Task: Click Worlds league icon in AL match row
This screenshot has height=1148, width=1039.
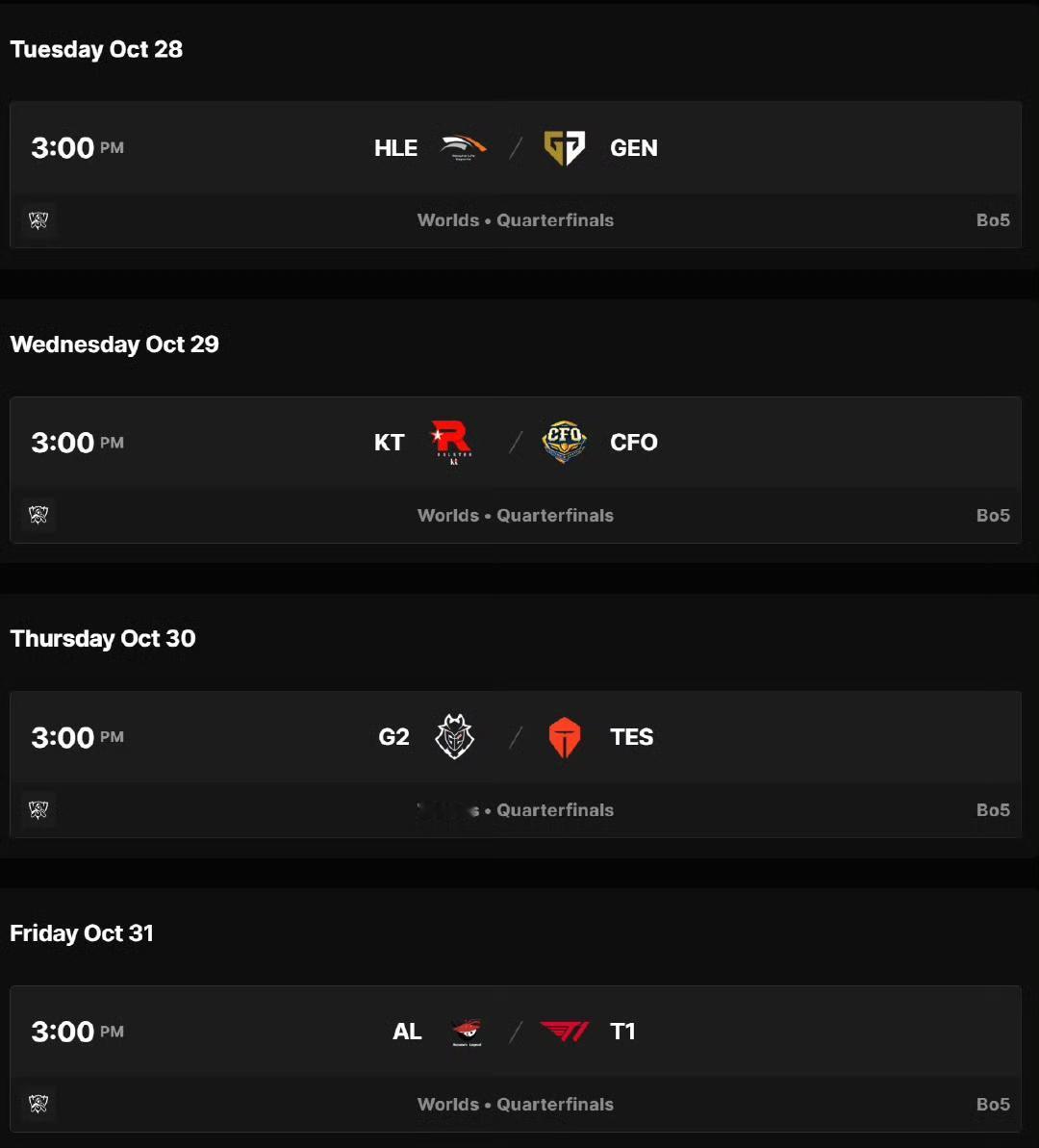Action: point(38,1104)
